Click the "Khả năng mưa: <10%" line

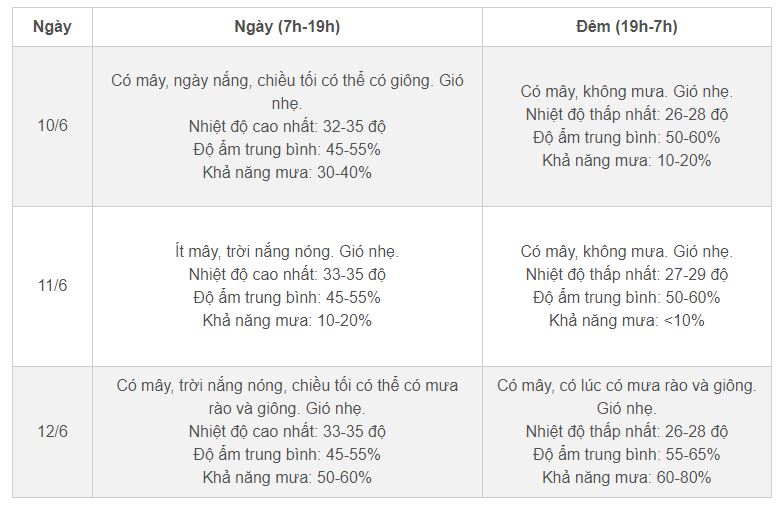tap(626, 320)
